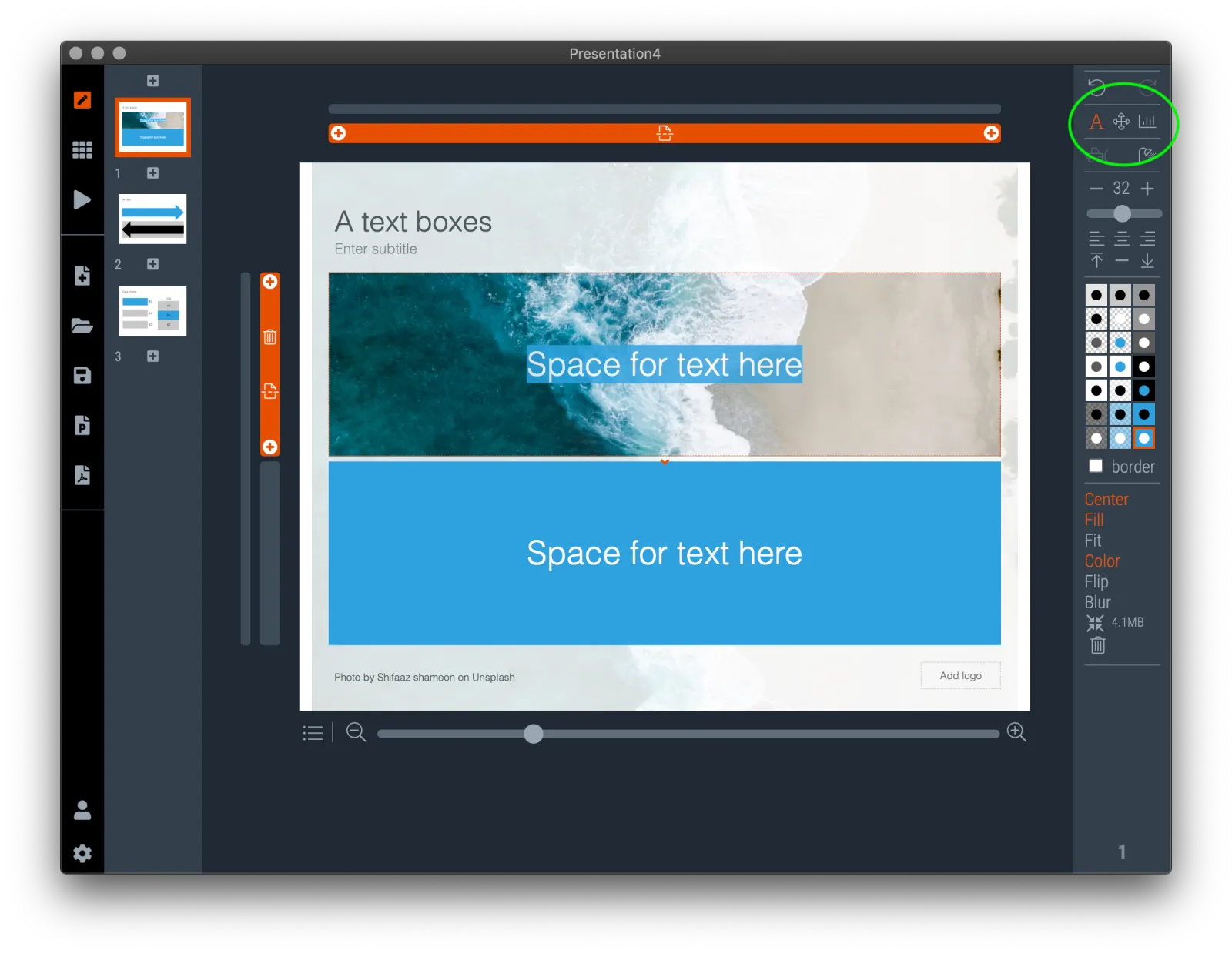
Task: Select the blue 'Space for text here' box
Action: pyautogui.click(x=665, y=553)
